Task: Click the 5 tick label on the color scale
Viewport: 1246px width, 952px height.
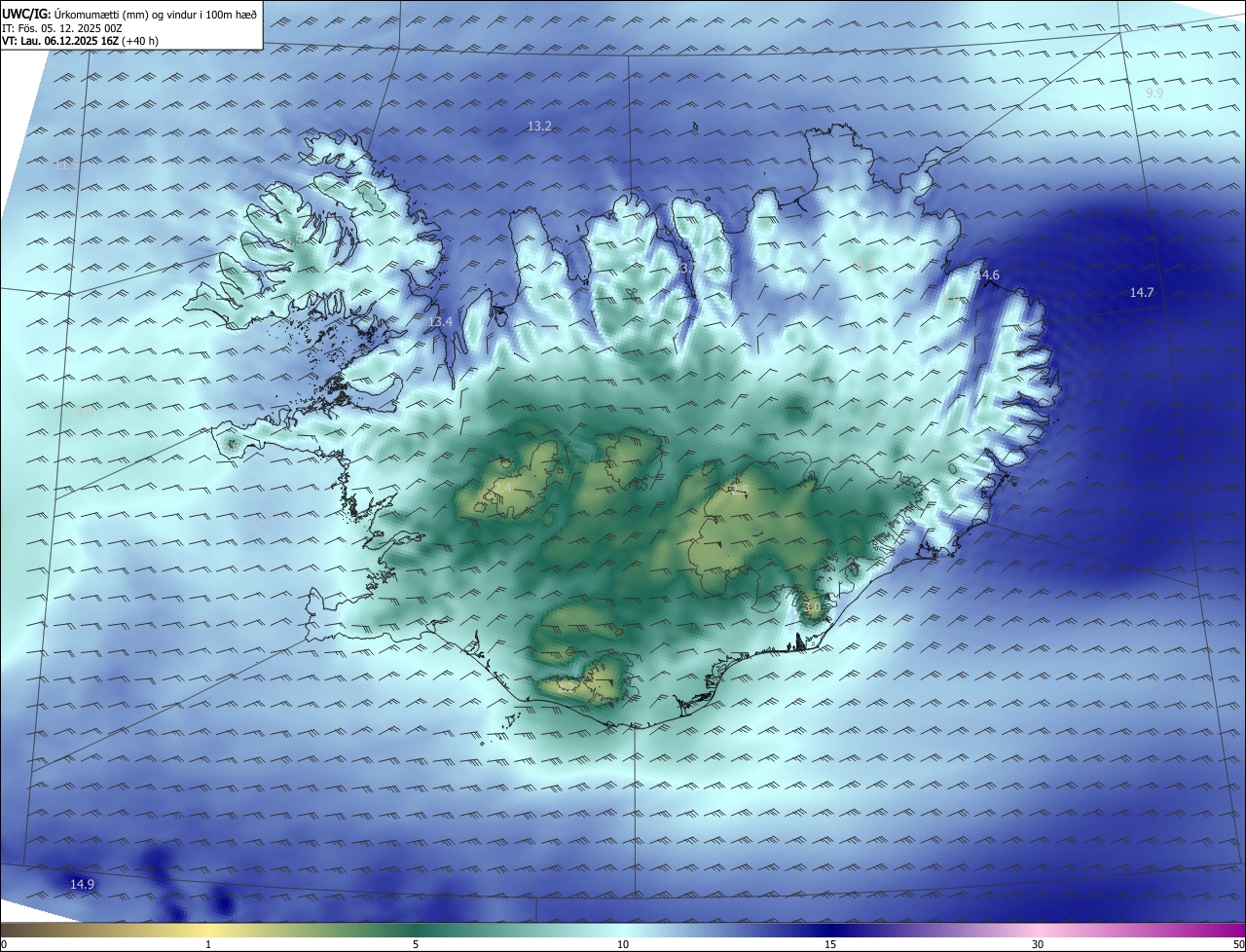Action: point(416,944)
